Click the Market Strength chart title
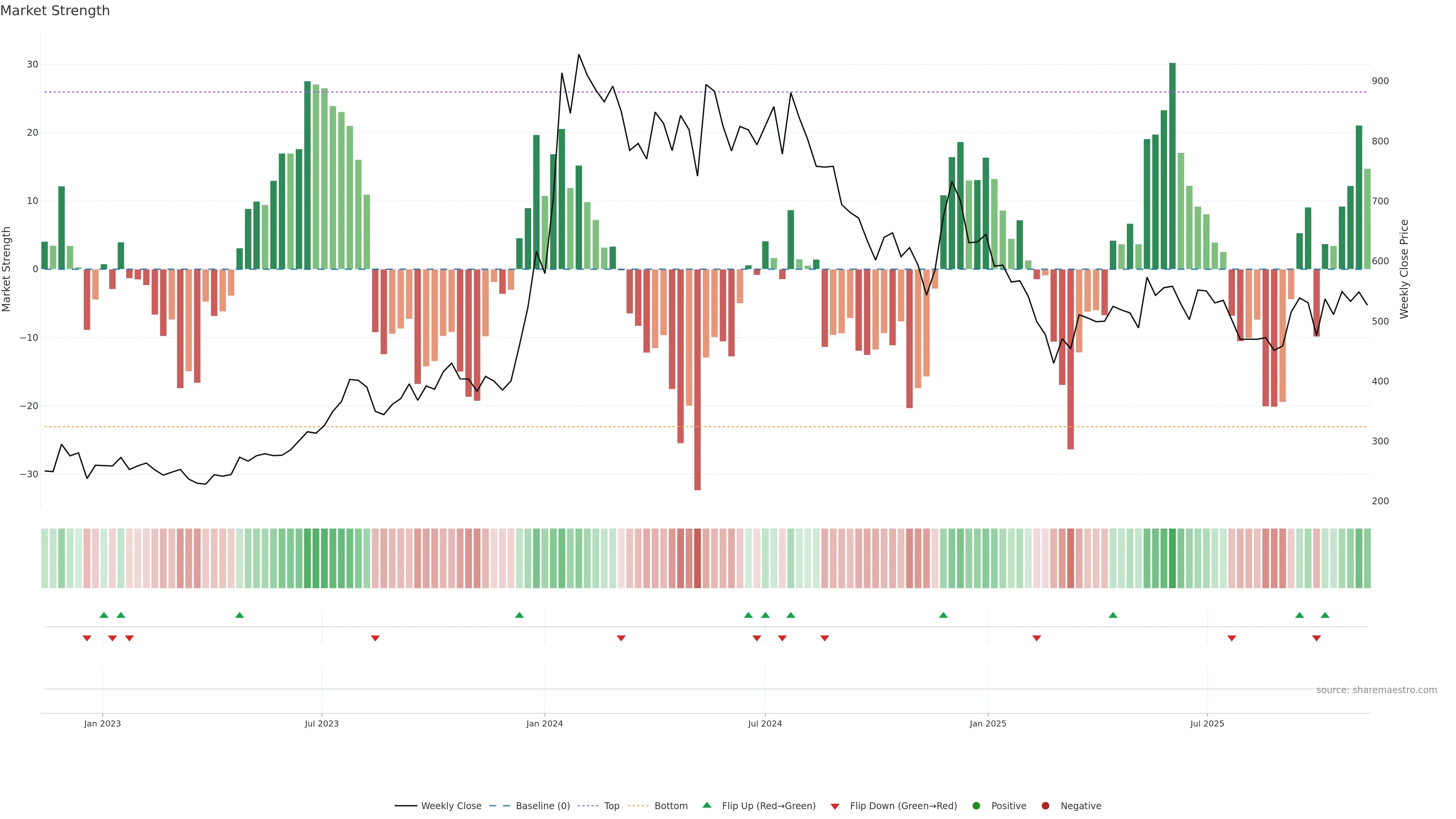1456x819 pixels. [55, 11]
